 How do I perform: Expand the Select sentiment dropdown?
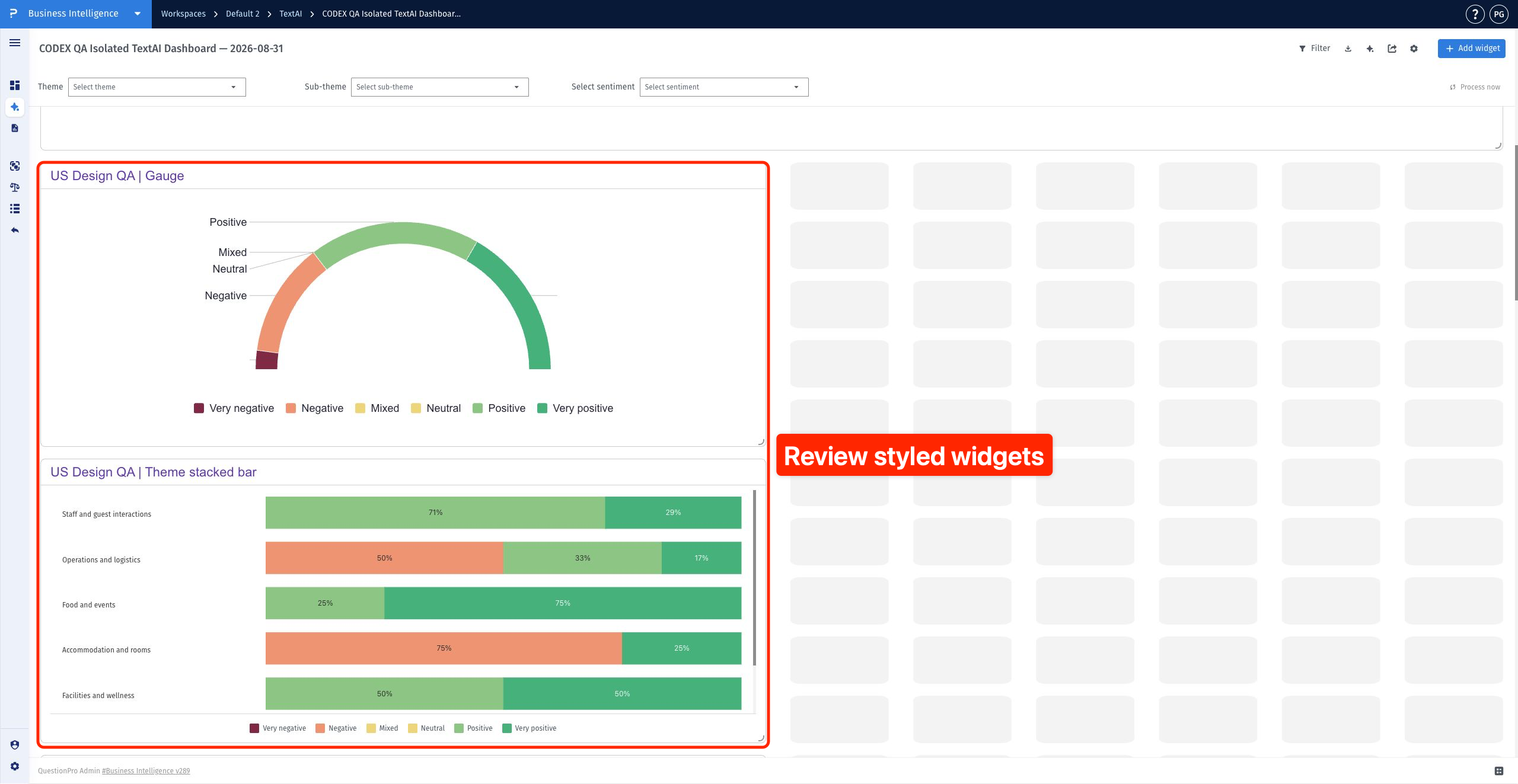tap(724, 87)
